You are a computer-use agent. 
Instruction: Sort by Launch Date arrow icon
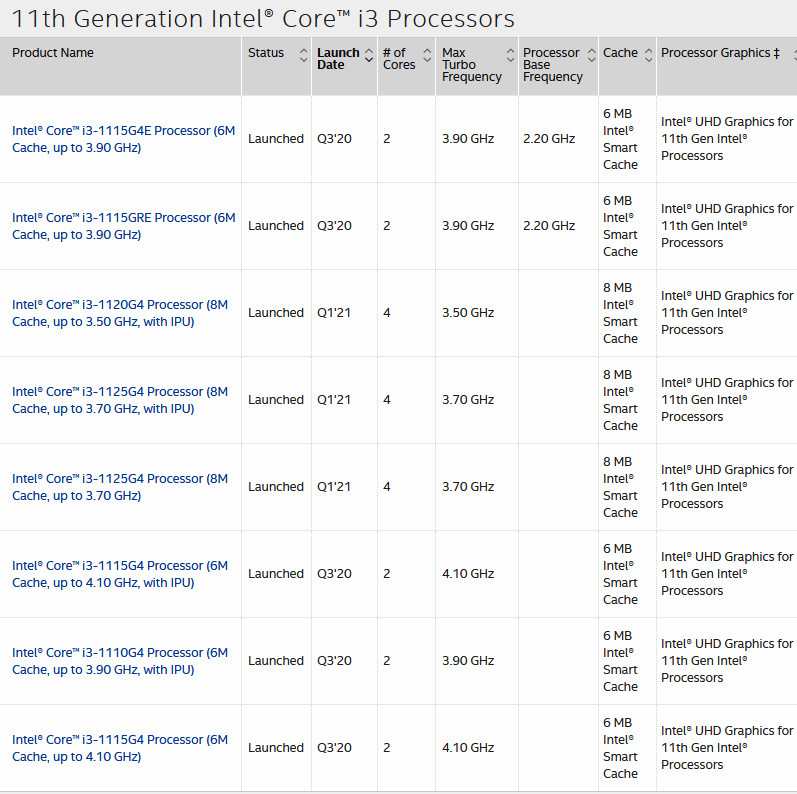tap(370, 55)
